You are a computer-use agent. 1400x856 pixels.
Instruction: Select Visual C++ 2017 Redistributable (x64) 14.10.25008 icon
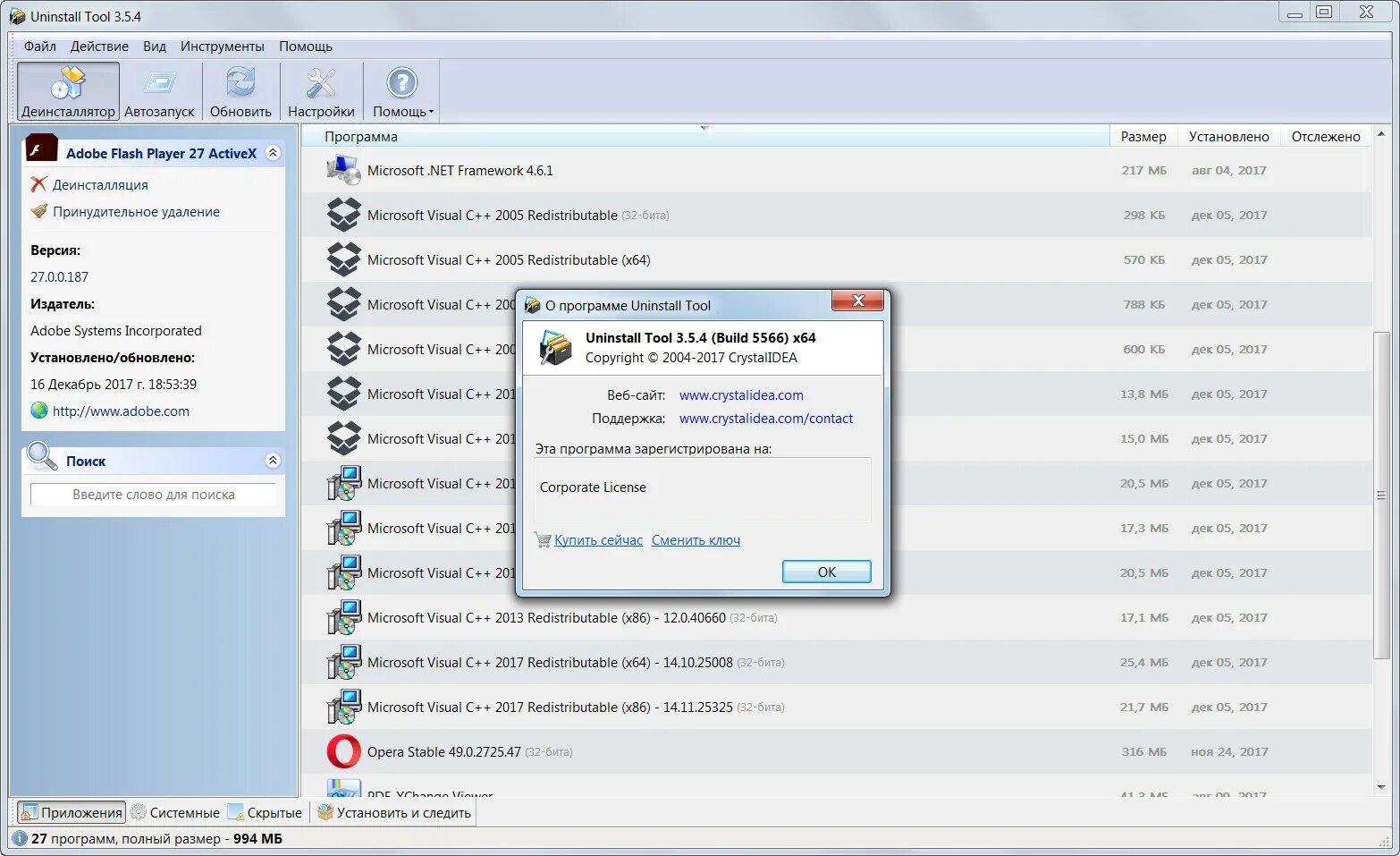coord(343,662)
